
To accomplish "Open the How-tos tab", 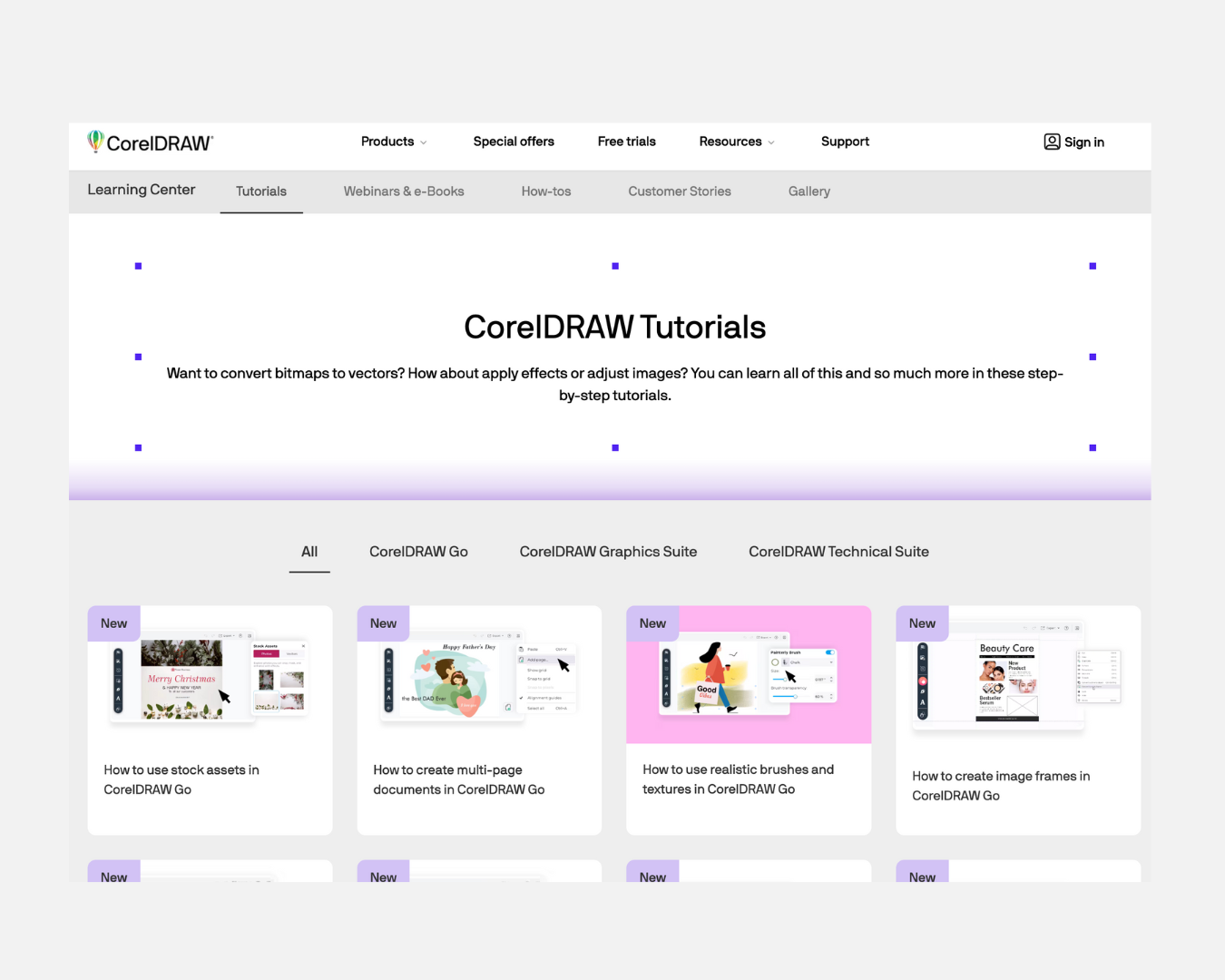I will [x=546, y=191].
